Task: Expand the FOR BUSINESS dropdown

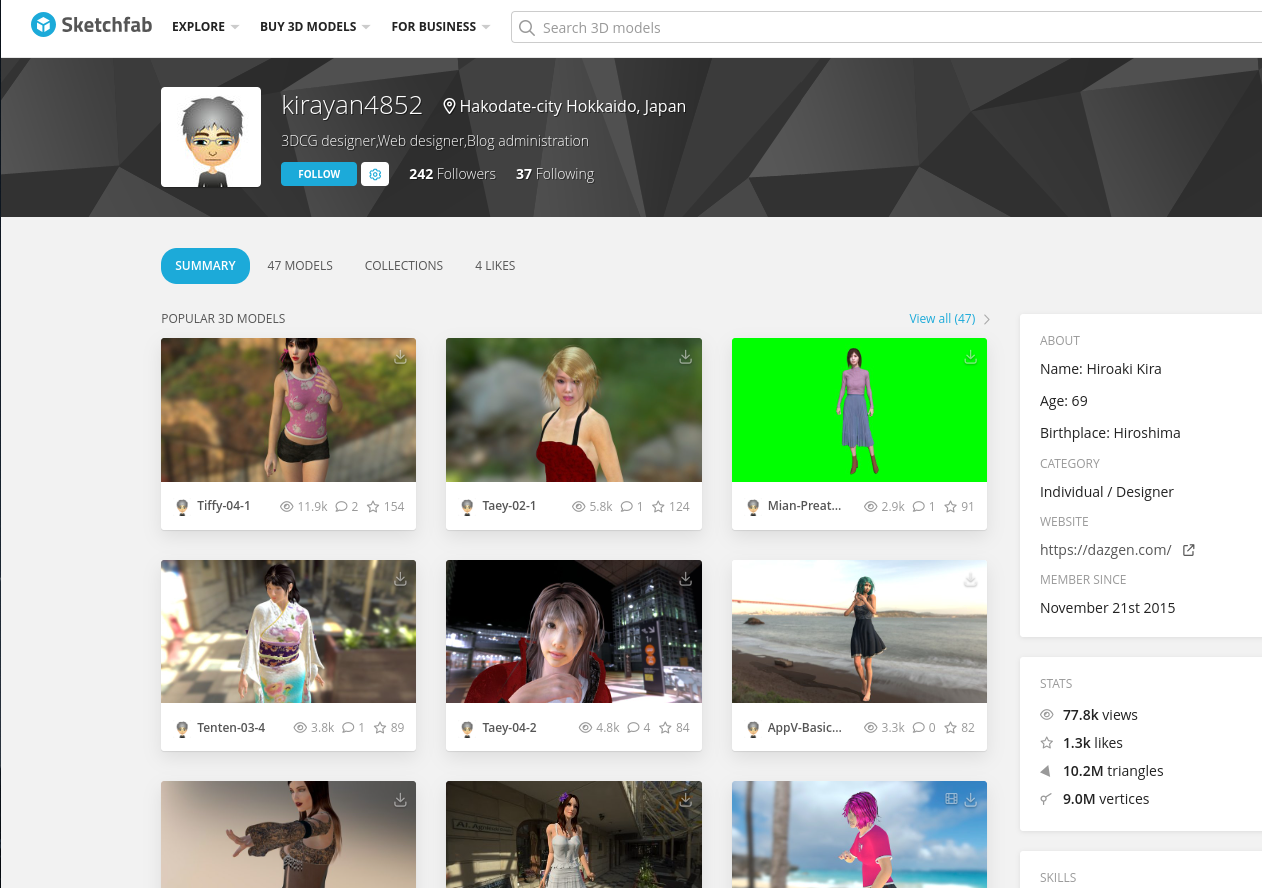Action: pyautogui.click(x=441, y=27)
